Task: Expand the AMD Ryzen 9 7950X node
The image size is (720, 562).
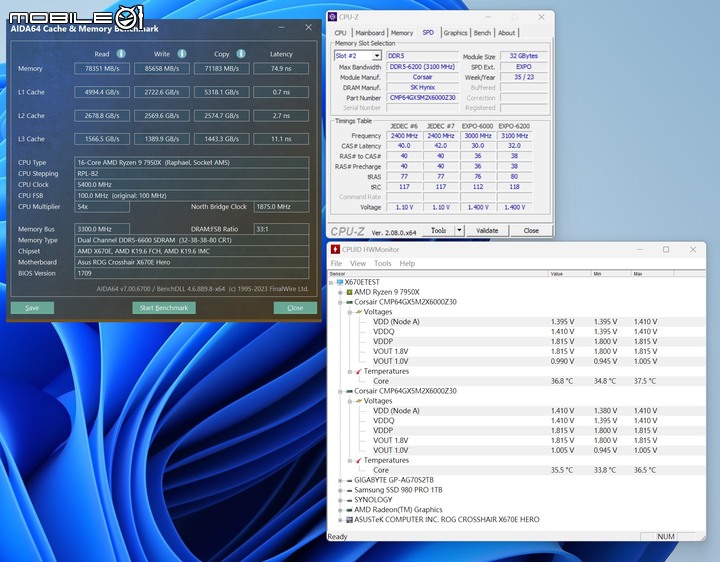Action: pyautogui.click(x=340, y=292)
